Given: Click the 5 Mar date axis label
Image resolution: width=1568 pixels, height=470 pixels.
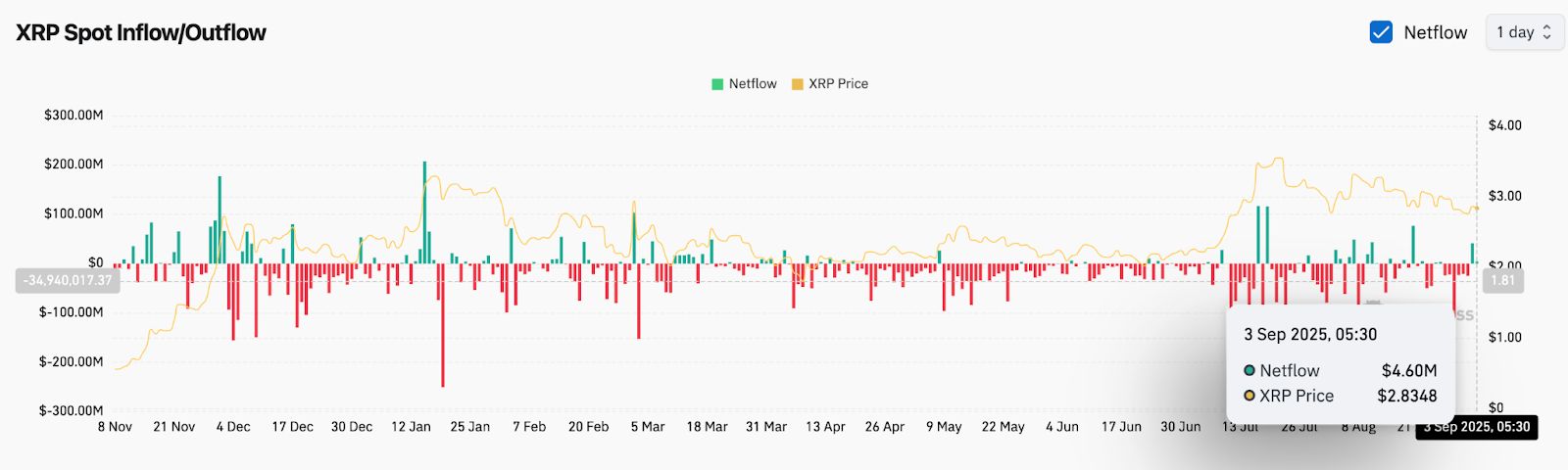Looking at the screenshot, I should 648,427.
